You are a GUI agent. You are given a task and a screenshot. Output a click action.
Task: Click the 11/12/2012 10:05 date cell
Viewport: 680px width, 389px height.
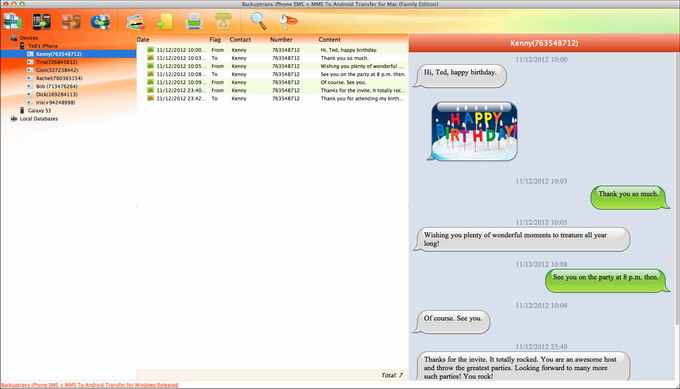(181, 66)
